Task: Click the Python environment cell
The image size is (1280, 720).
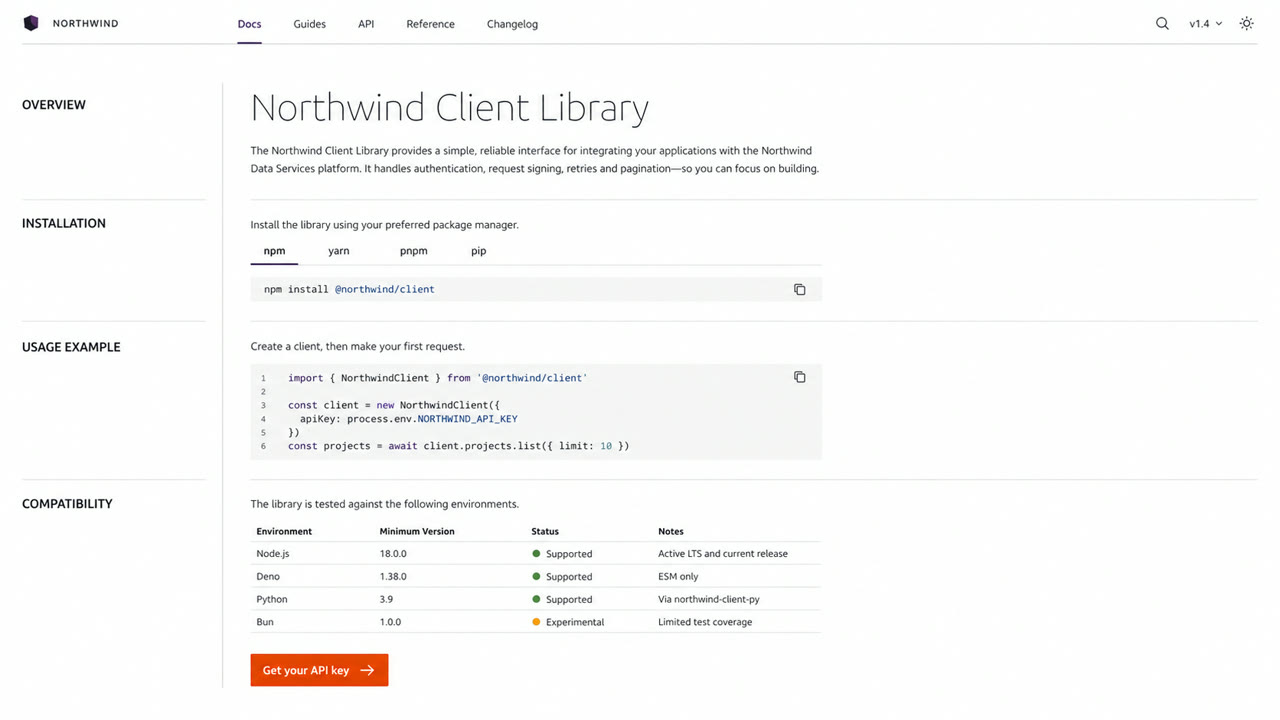Action: click(271, 599)
